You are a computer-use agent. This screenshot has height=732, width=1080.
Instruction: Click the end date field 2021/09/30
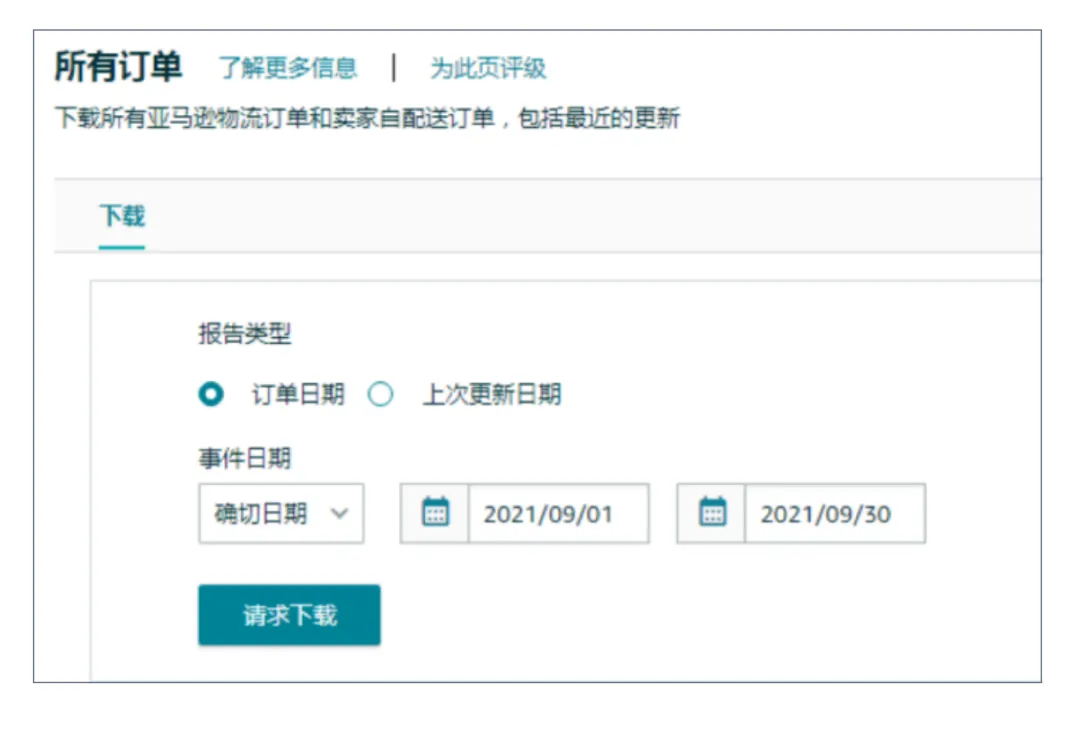(x=835, y=514)
